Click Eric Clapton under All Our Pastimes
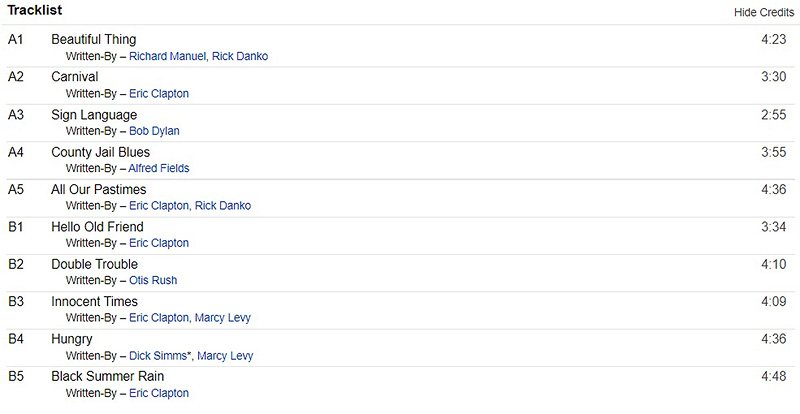 pyautogui.click(x=159, y=206)
